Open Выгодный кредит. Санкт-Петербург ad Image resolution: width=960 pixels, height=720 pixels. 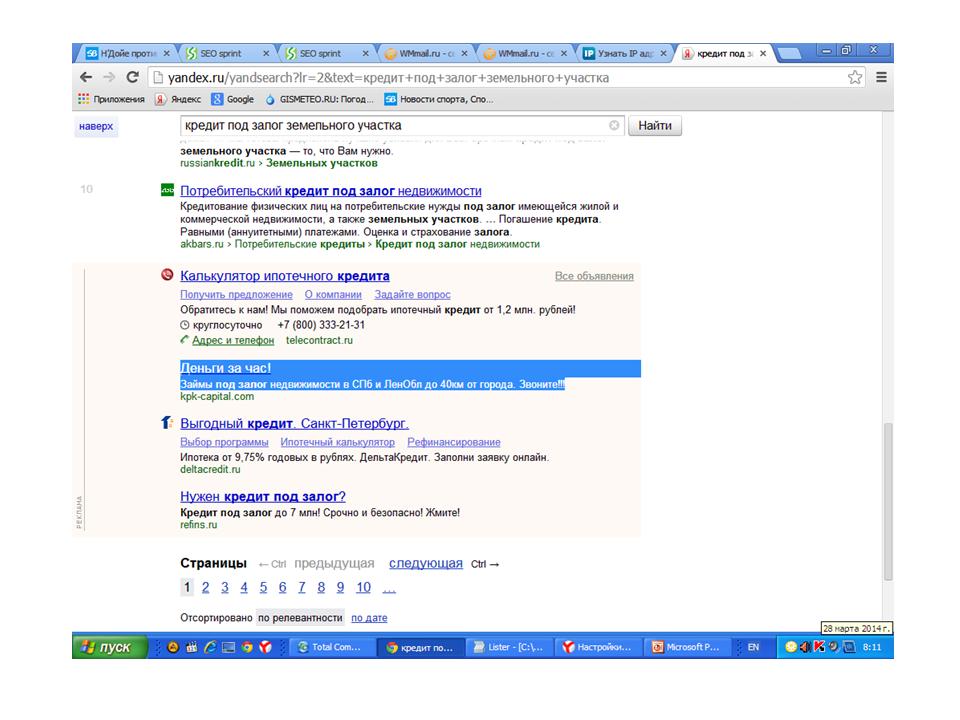click(x=294, y=423)
